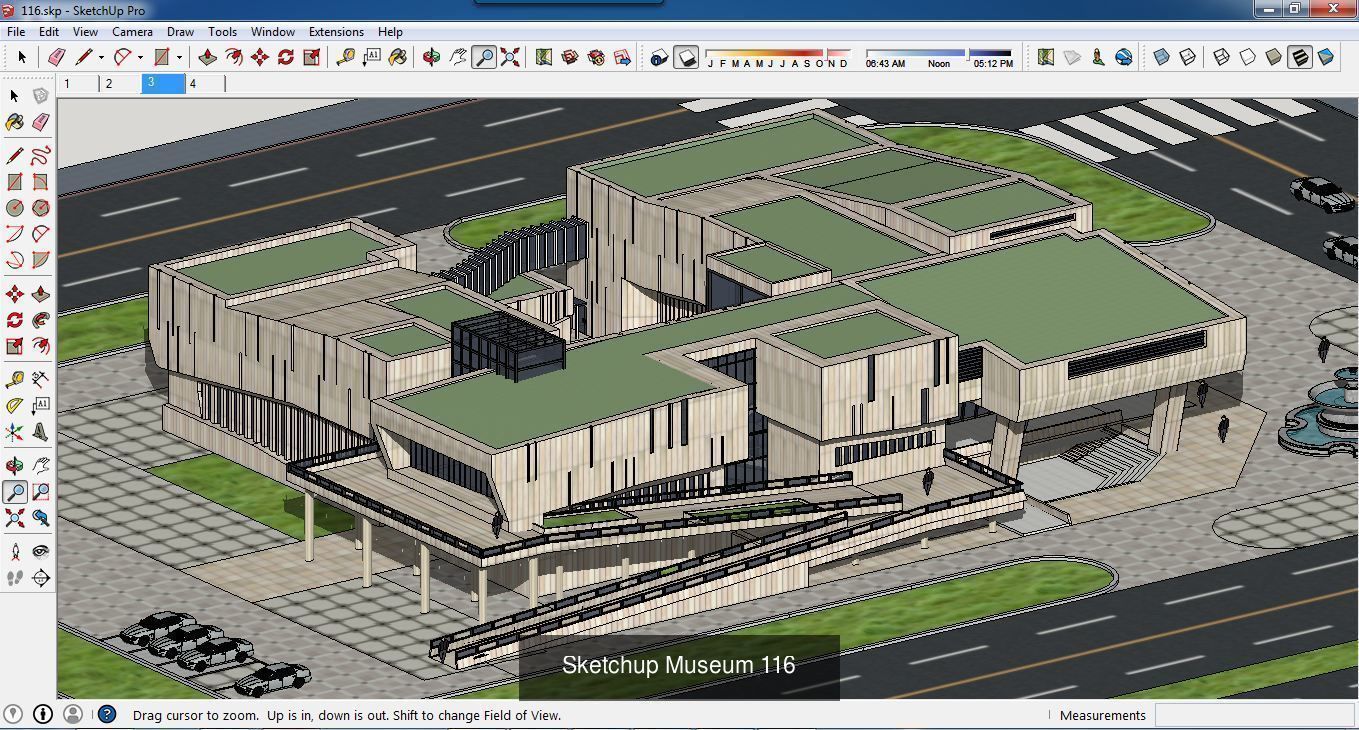Viewport: 1359px width, 730px height.
Task: Activate the Push/Pull tool in top toolbar
Action: tap(207, 57)
